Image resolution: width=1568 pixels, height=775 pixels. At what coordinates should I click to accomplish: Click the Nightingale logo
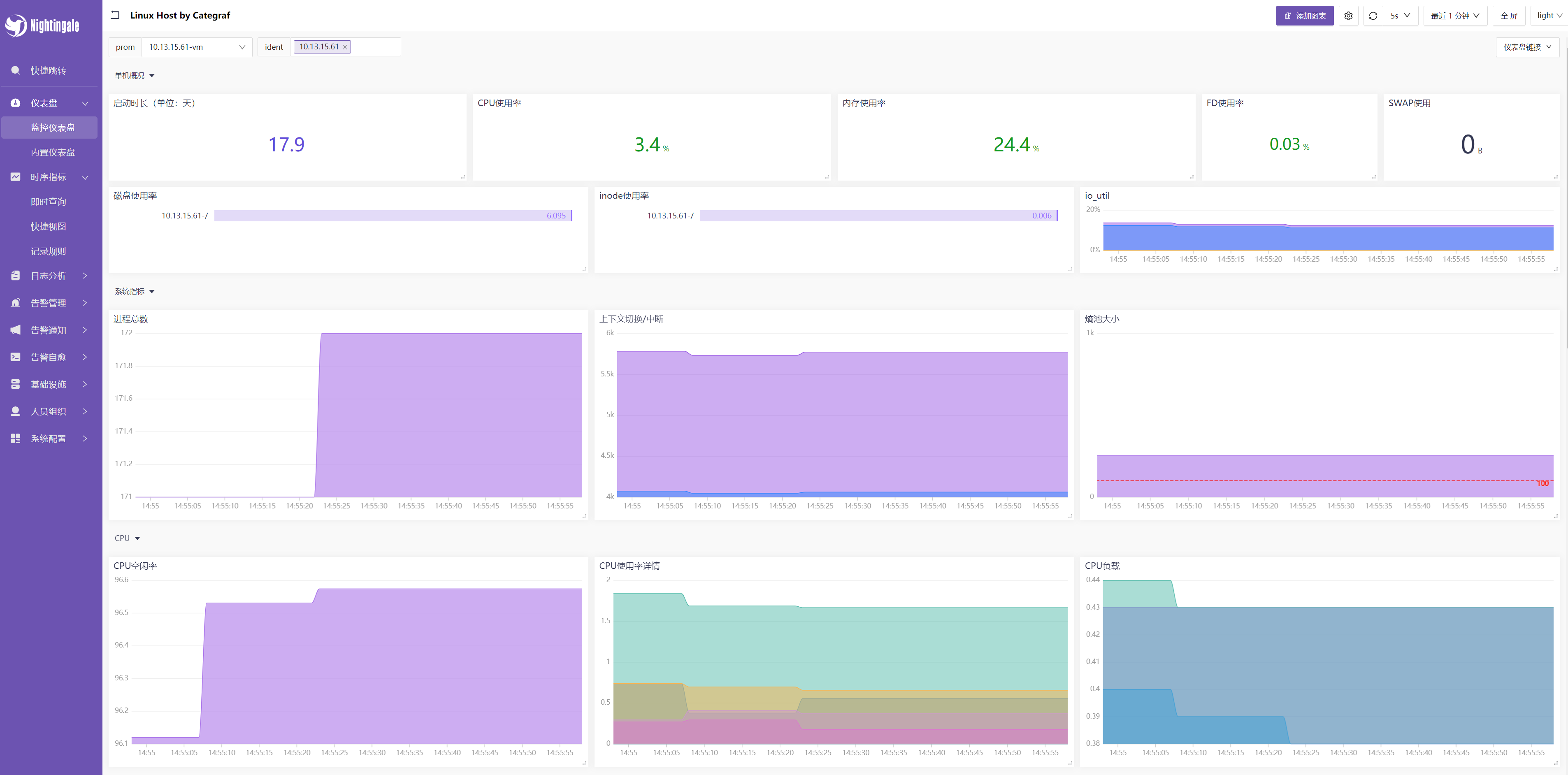pyautogui.click(x=42, y=26)
